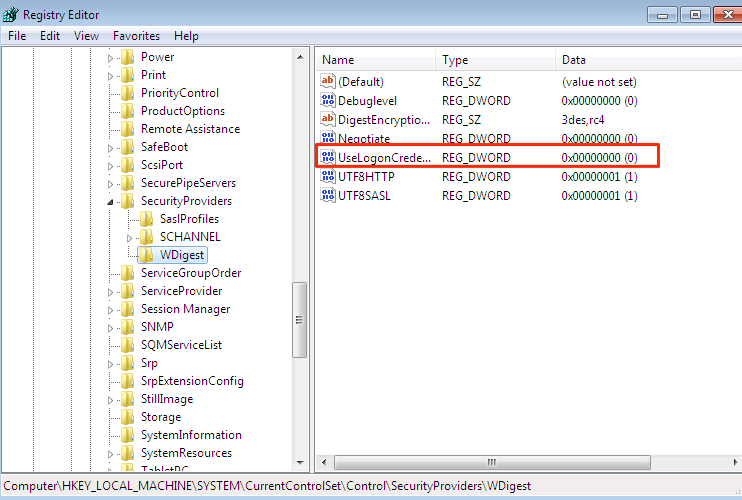This screenshot has width=742, height=500.
Task: Click the SaslProfiles folder icon
Action: click(x=146, y=219)
